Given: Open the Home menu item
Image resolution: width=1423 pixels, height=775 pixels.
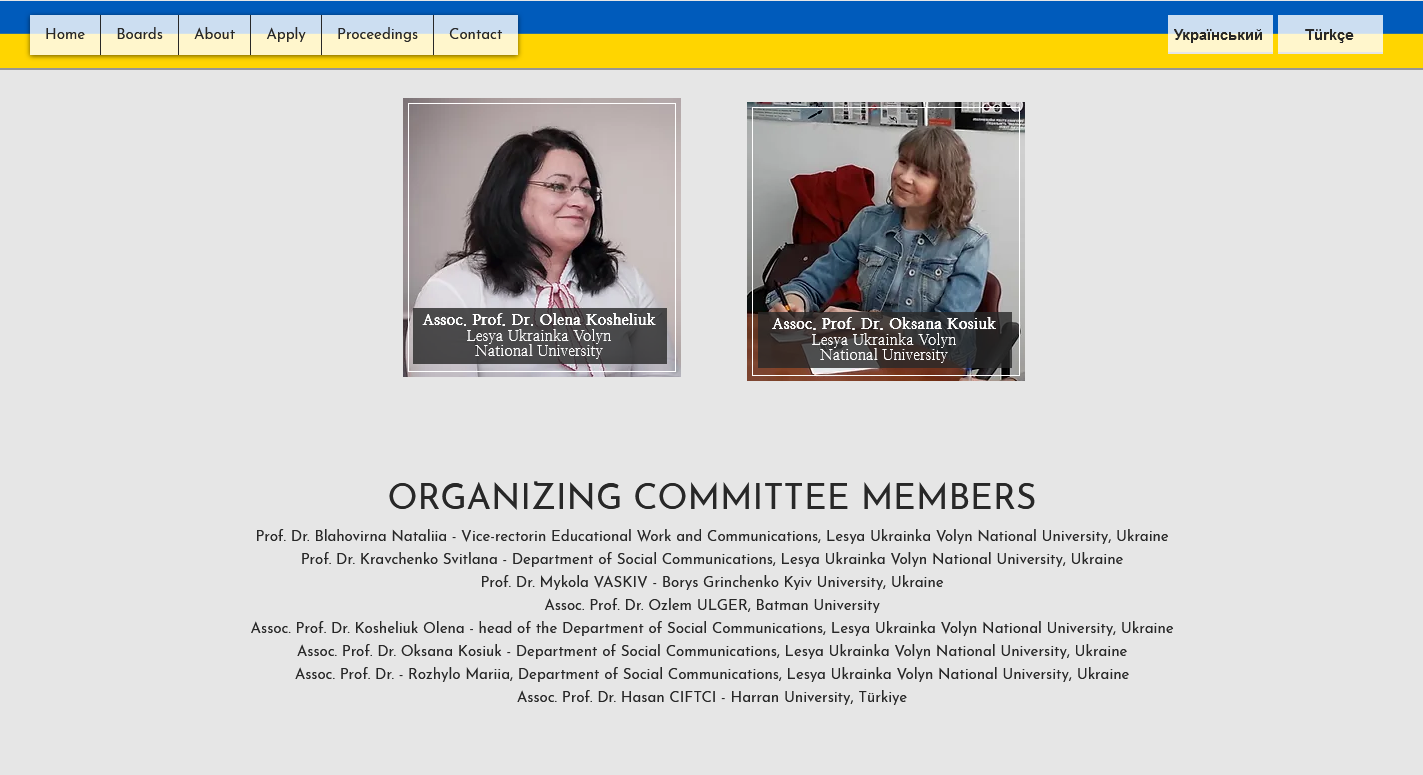Looking at the screenshot, I should tap(65, 35).
